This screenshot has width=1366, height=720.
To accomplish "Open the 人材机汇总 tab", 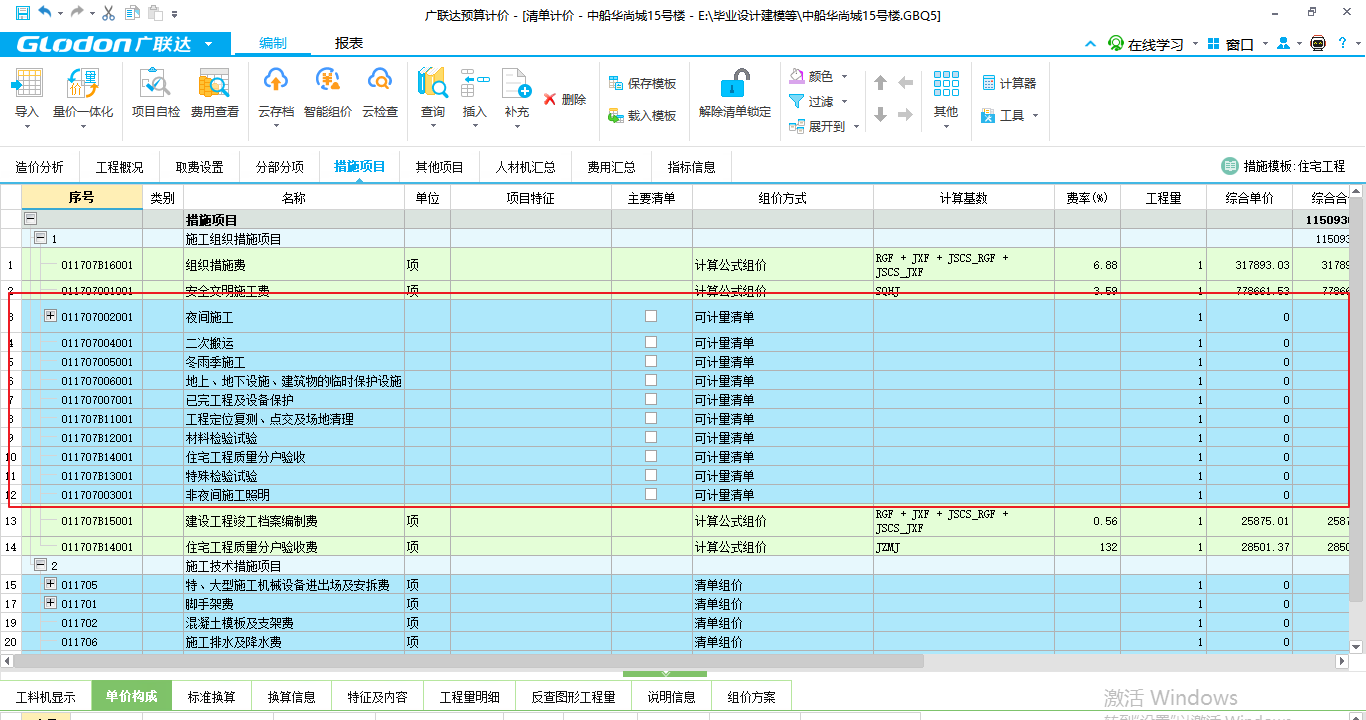I will [526, 167].
